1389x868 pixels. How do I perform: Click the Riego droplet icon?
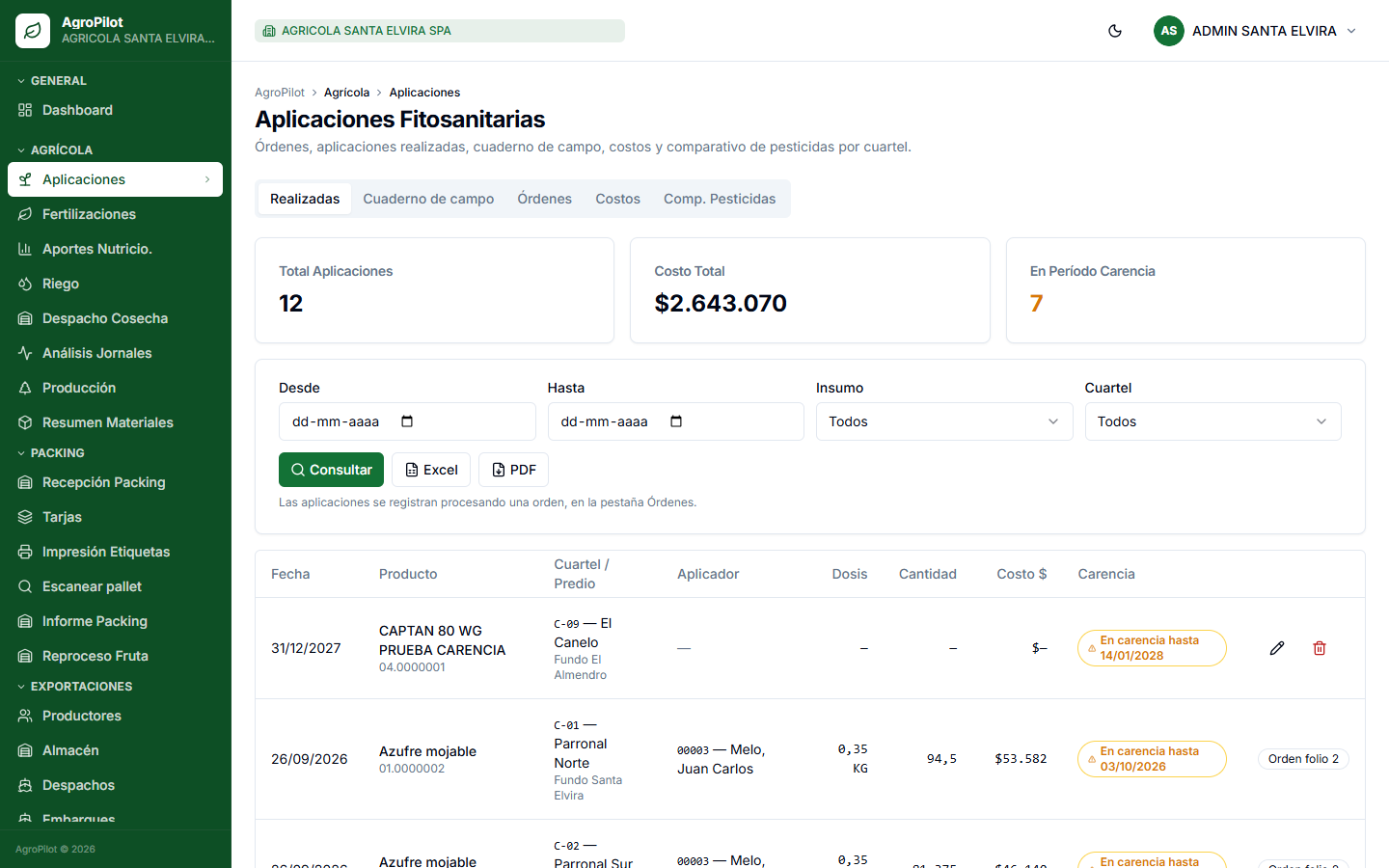click(25, 284)
